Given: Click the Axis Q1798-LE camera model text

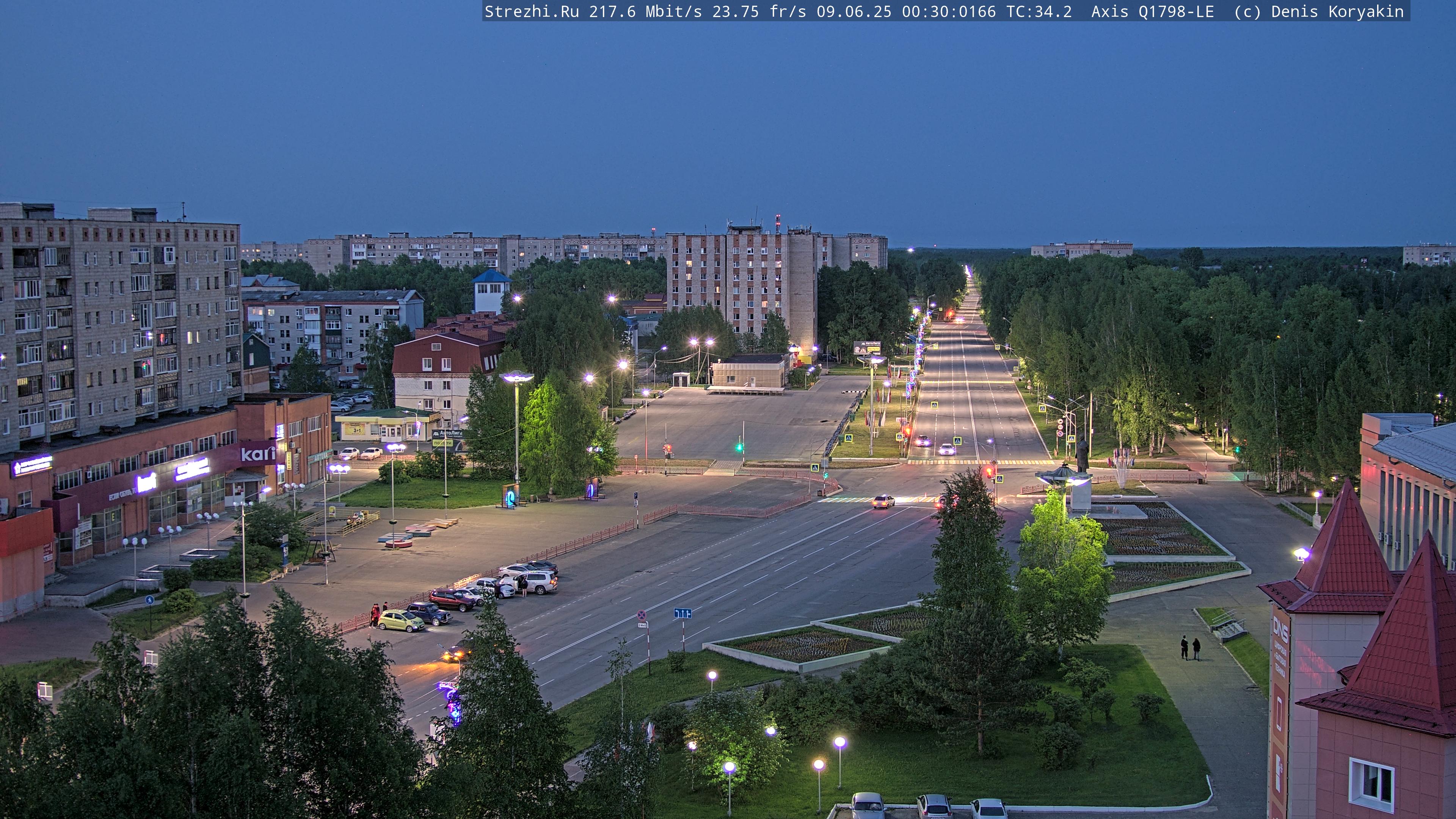Looking at the screenshot, I should point(1153,12).
